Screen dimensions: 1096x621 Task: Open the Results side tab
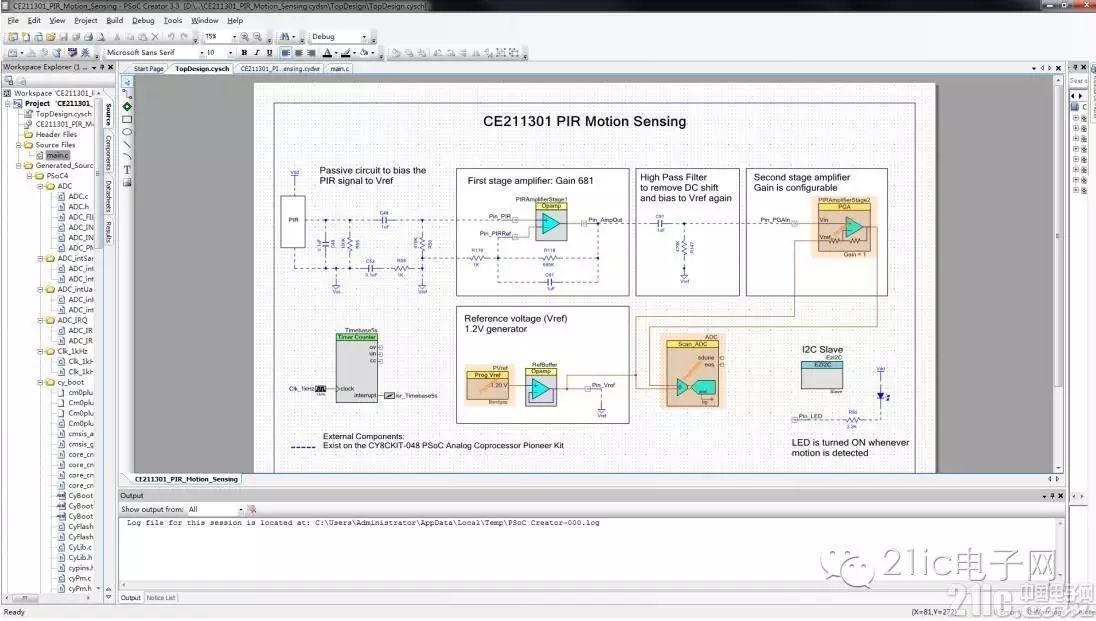coord(108,232)
